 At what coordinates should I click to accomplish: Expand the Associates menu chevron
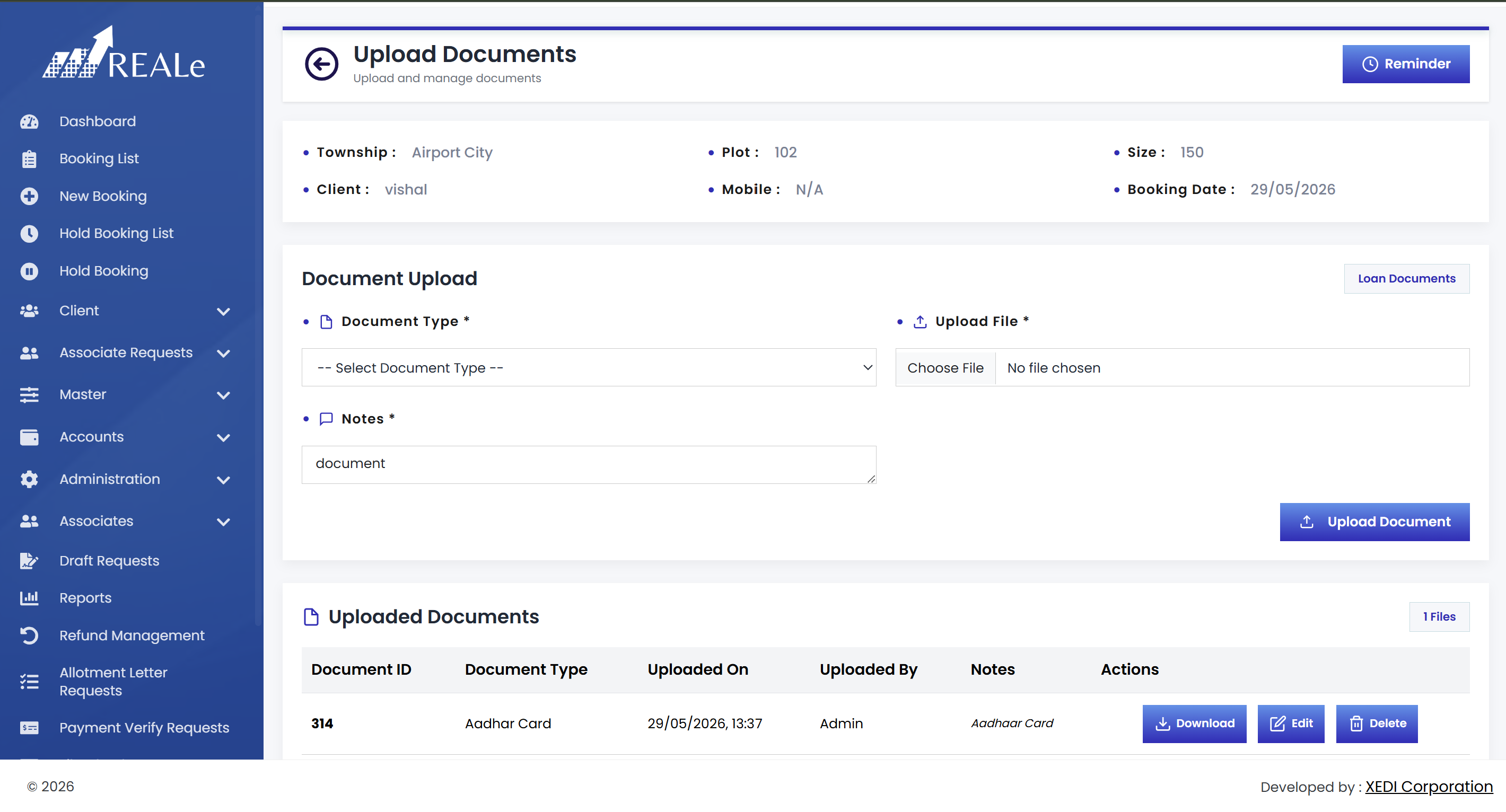223,522
